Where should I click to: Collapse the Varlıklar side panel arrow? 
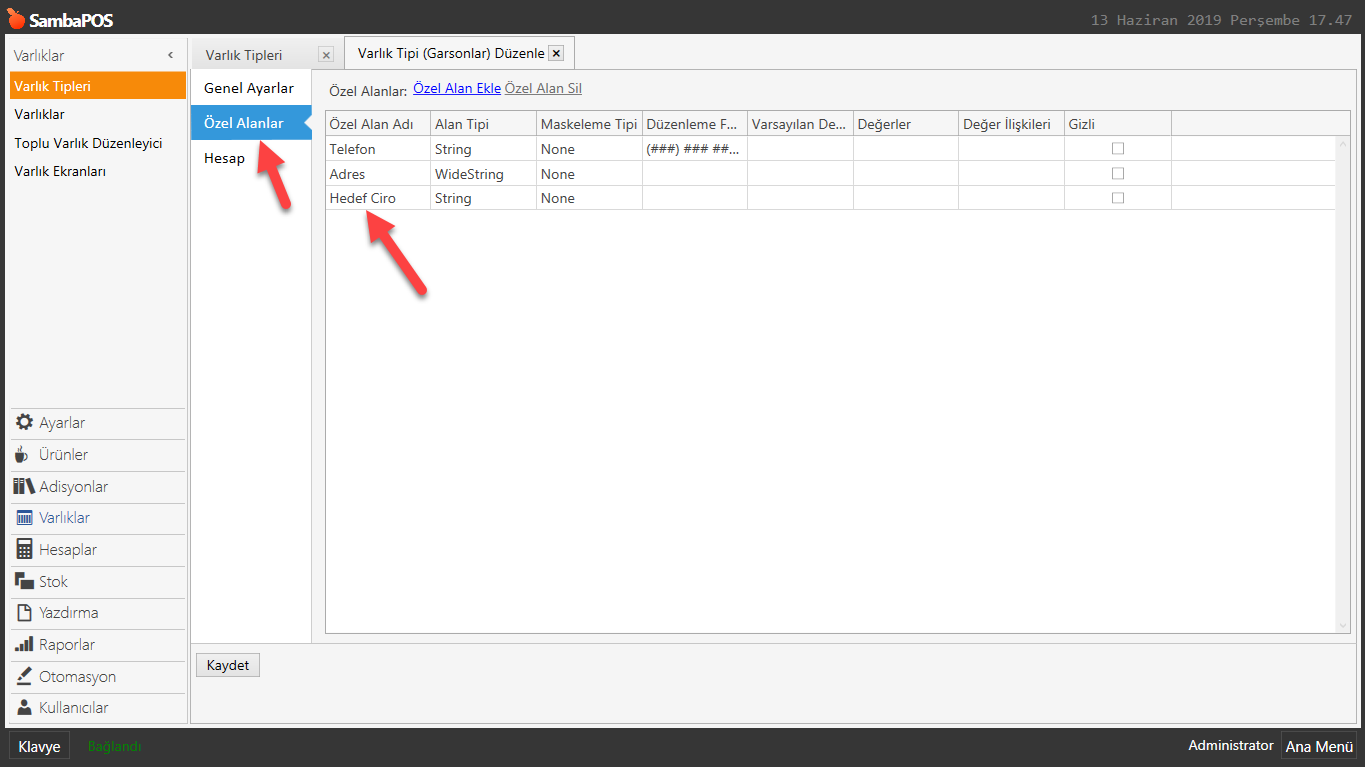(x=170, y=56)
